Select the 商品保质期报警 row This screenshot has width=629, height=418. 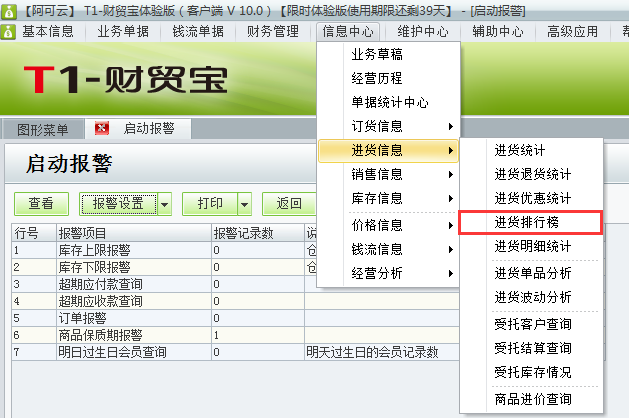coord(235,335)
